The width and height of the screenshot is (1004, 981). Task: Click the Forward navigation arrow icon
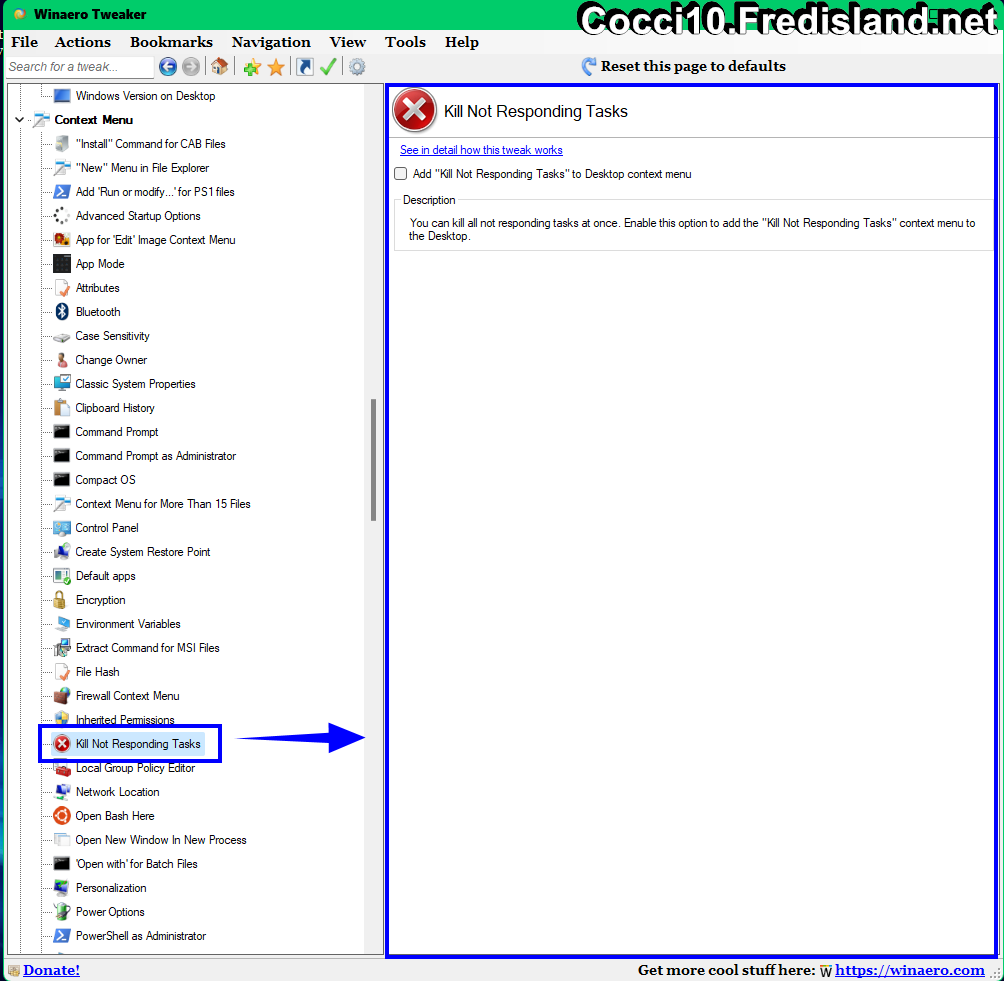tap(191, 67)
